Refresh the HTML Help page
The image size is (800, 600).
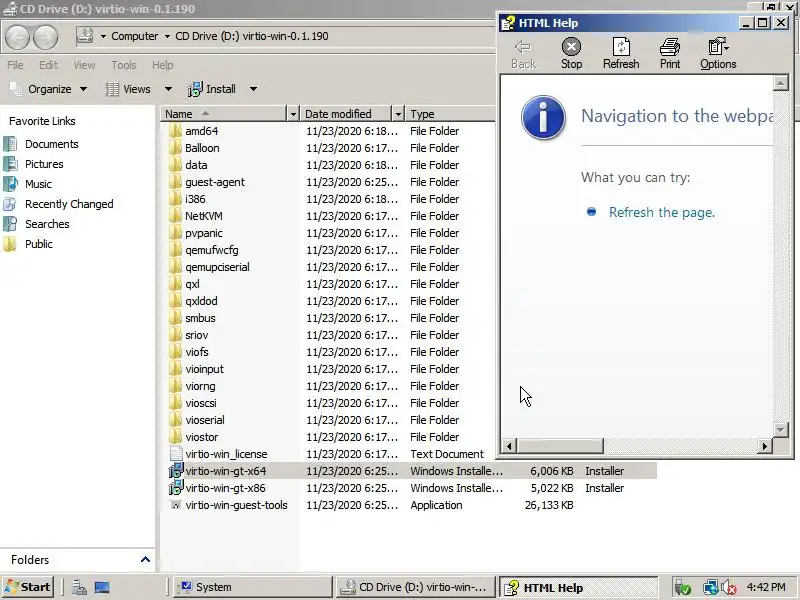pyautogui.click(x=621, y=53)
